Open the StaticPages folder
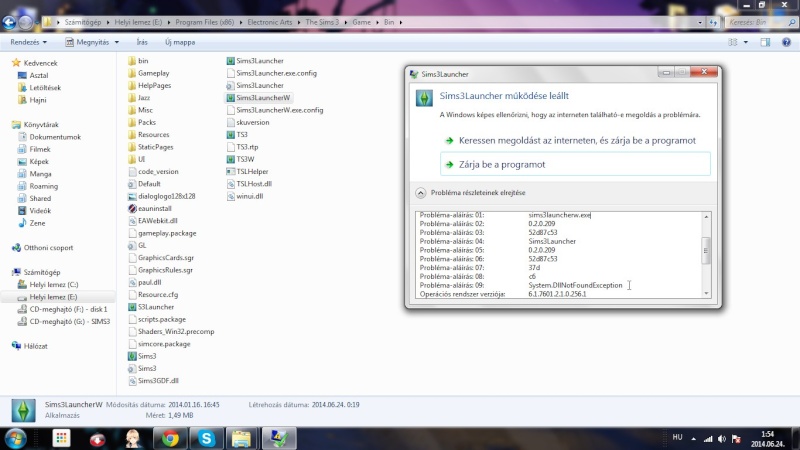Viewport: 800px width, 450px height. click(x=151, y=147)
